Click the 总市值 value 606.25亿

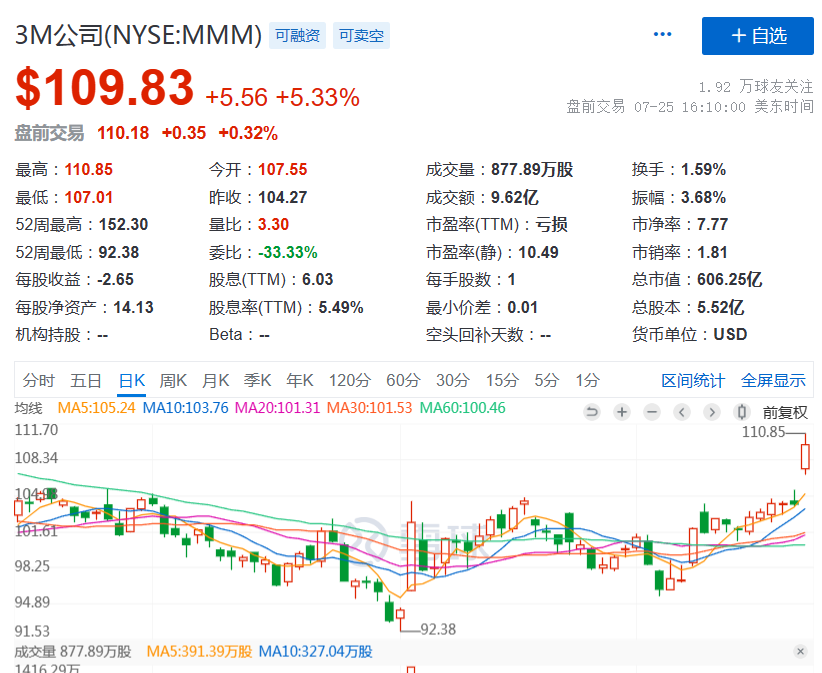[730, 280]
